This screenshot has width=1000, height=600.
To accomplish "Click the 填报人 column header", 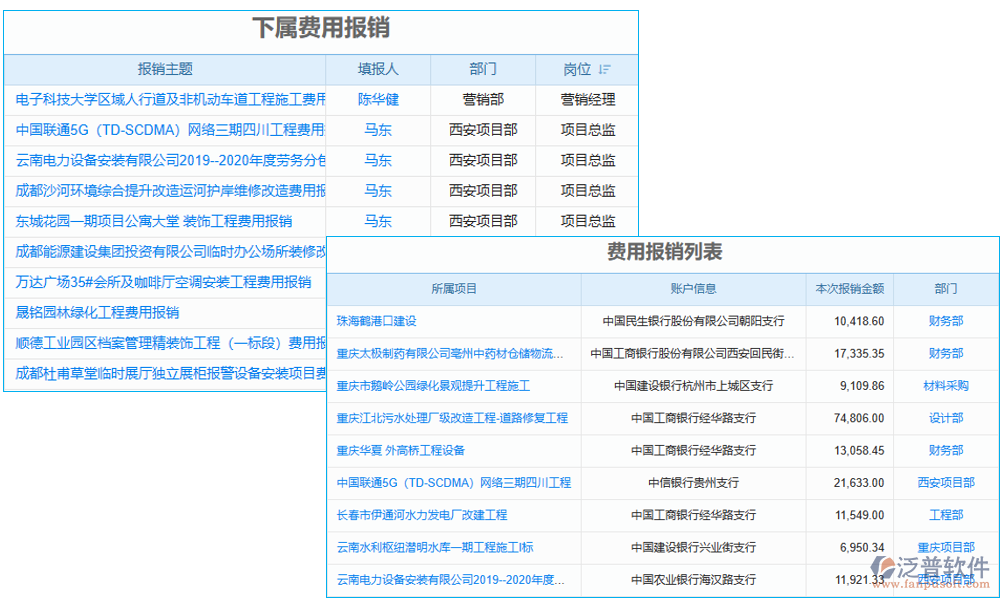I will point(379,69).
